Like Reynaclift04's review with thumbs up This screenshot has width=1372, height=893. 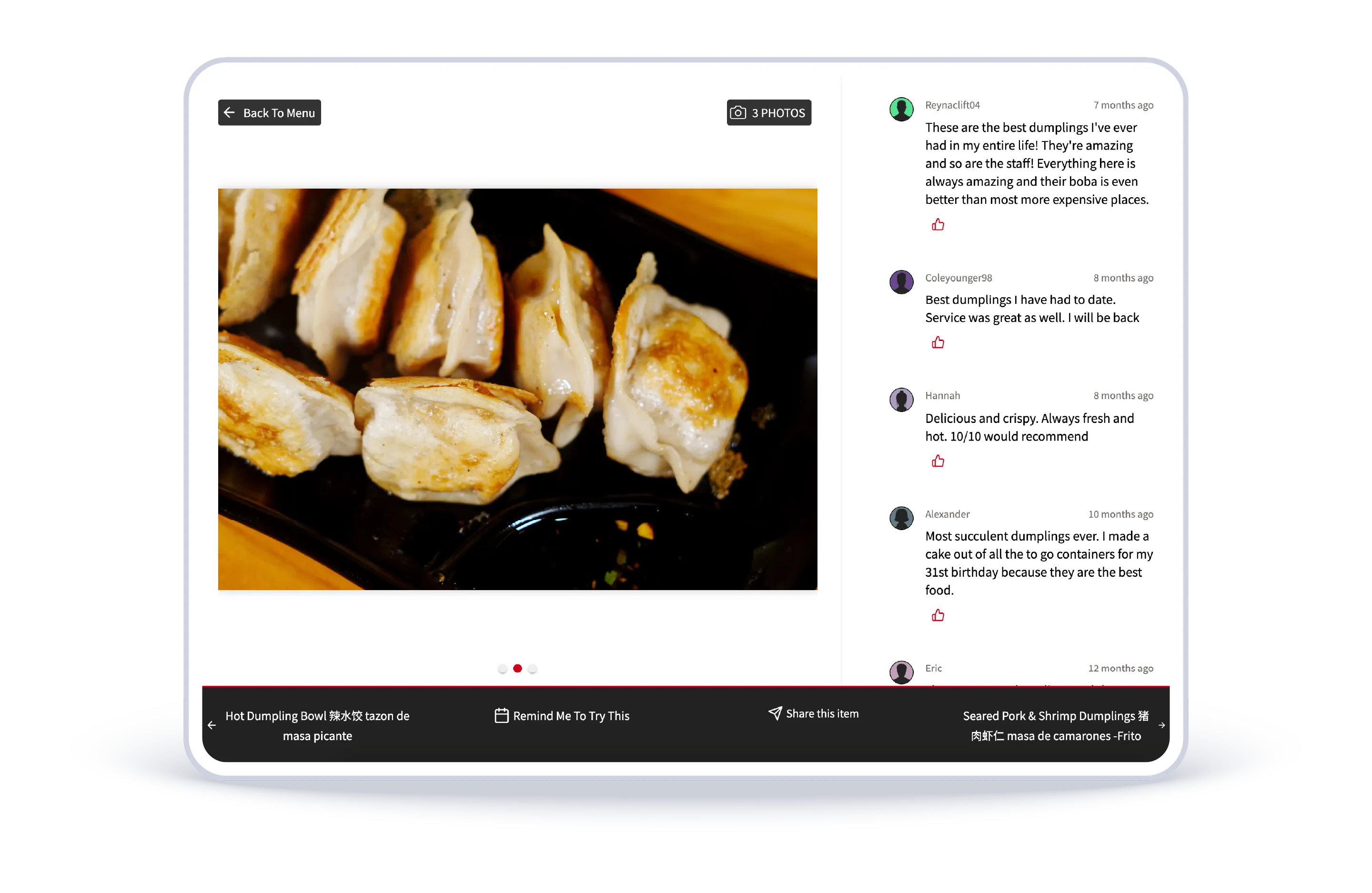click(938, 225)
